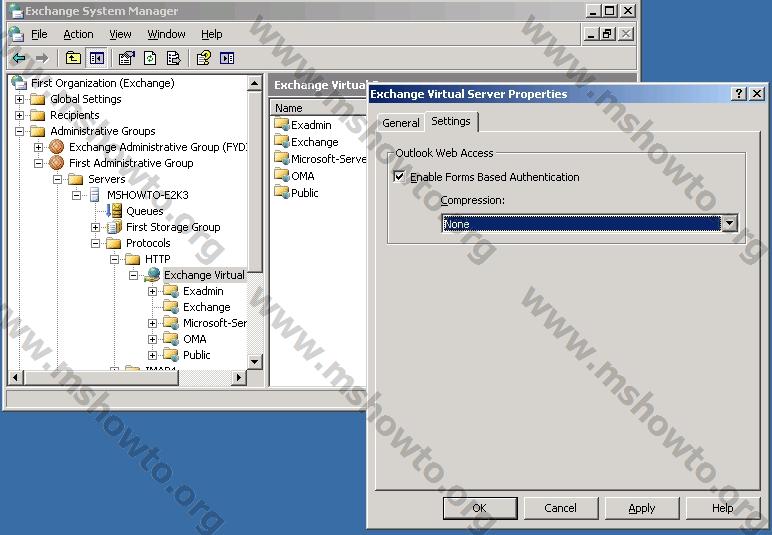
Task: Click the Forward arrow toolbar icon
Action: point(42,58)
